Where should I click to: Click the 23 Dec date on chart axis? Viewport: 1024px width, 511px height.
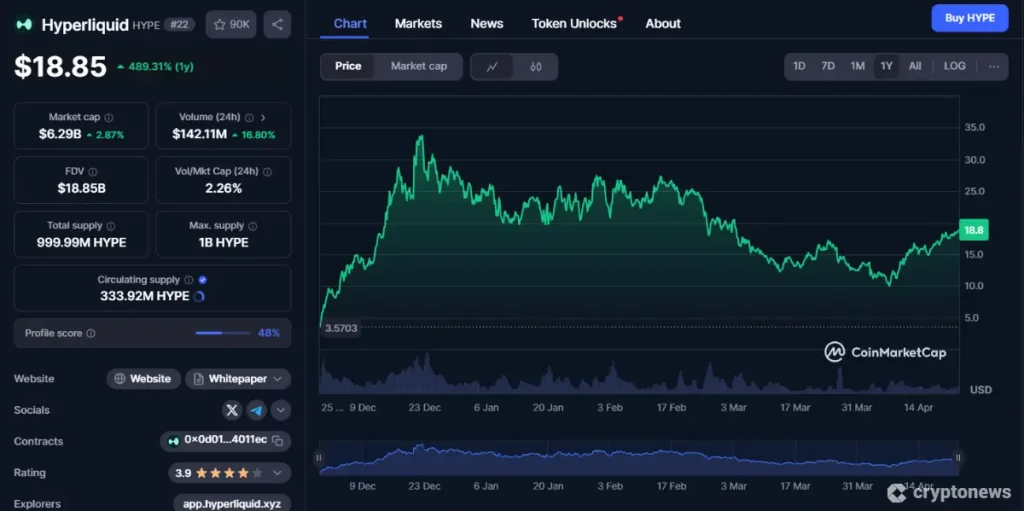(x=424, y=408)
